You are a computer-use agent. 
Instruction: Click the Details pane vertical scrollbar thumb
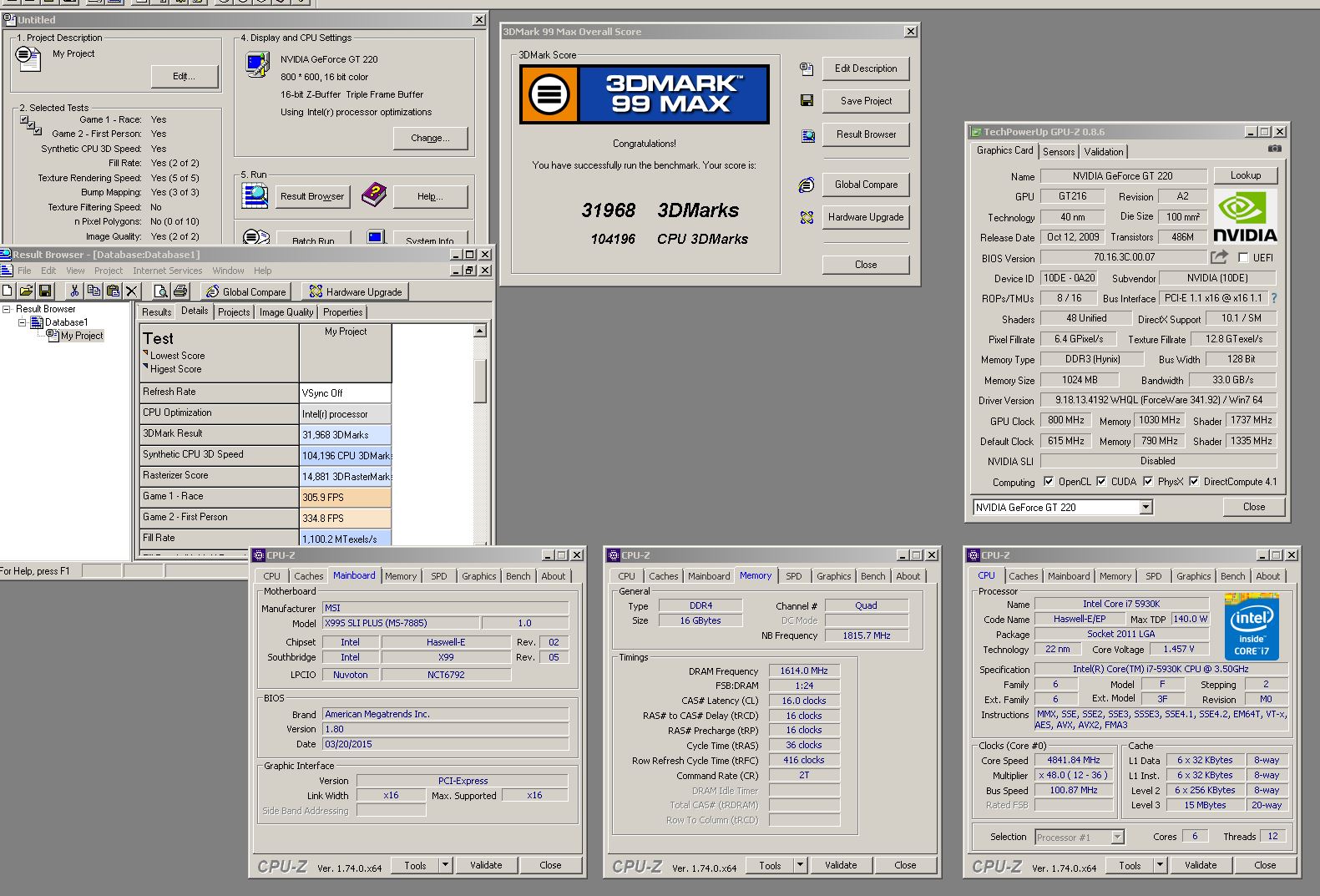click(x=480, y=381)
